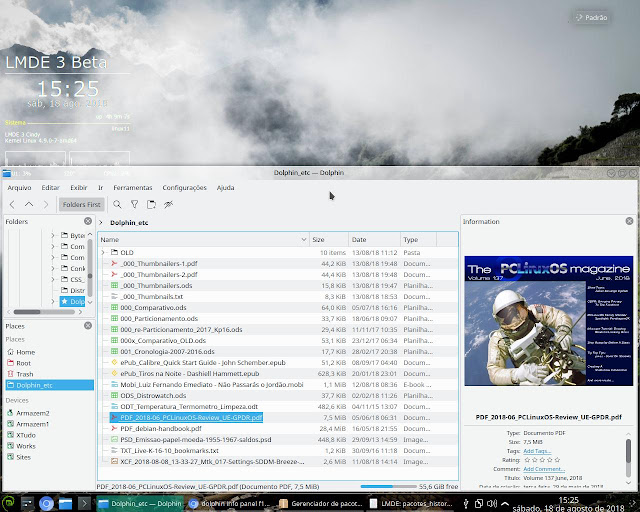Select ODS_Distrowatch.ods file
This screenshot has height=512, width=640.
(153, 395)
